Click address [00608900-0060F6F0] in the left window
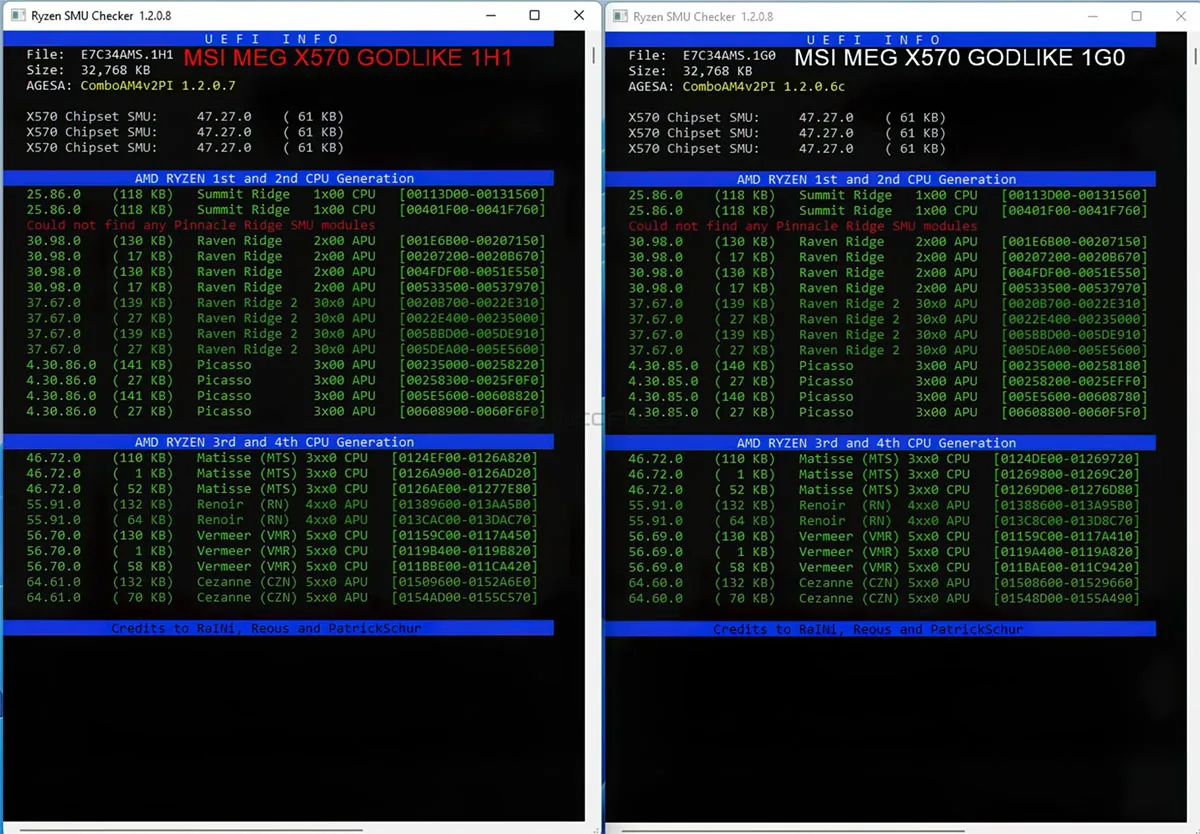This screenshot has width=1200, height=834. pos(472,411)
